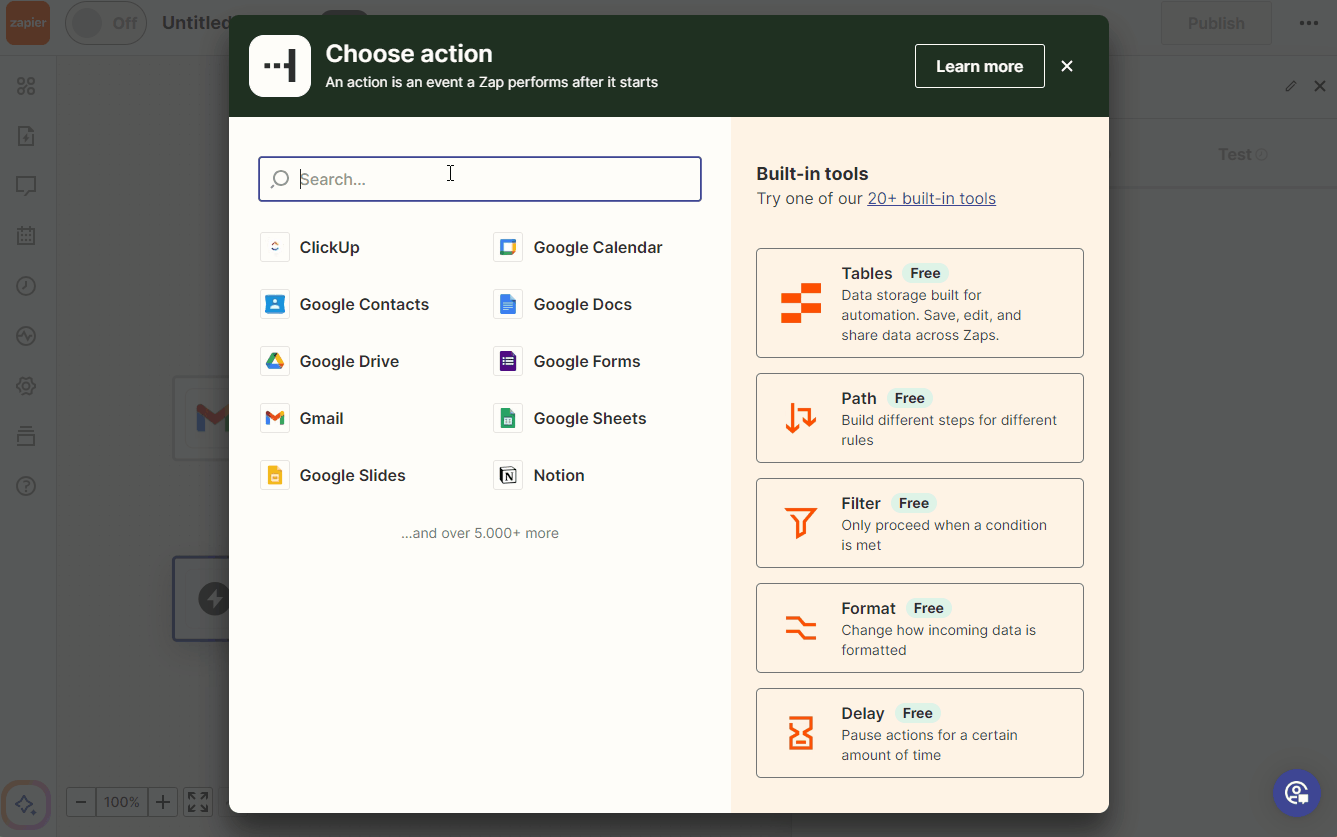Close the Choose action dialog
Image resolution: width=1337 pixels, height=837 pixels.
point(1067,66)
